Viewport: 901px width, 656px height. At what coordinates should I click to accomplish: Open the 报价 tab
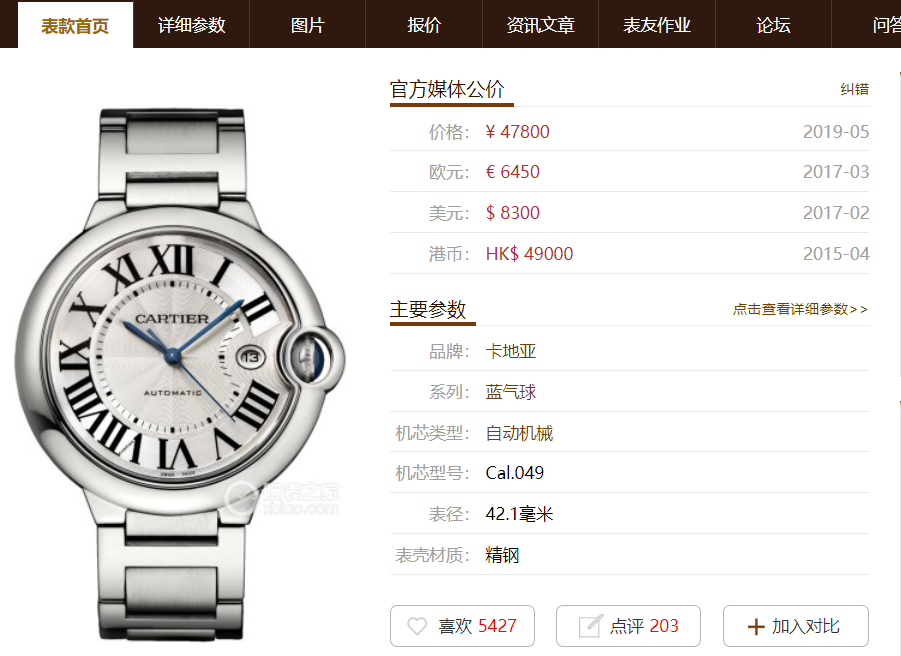click(x=424, y=25)
